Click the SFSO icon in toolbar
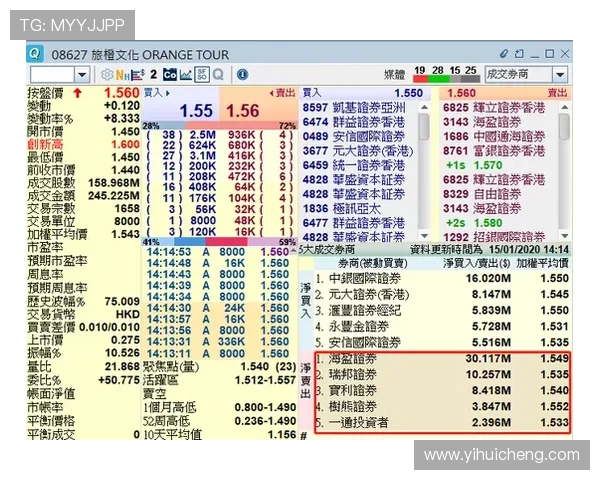This screenshot has width=600, height=480. click(x=202, y=75)
